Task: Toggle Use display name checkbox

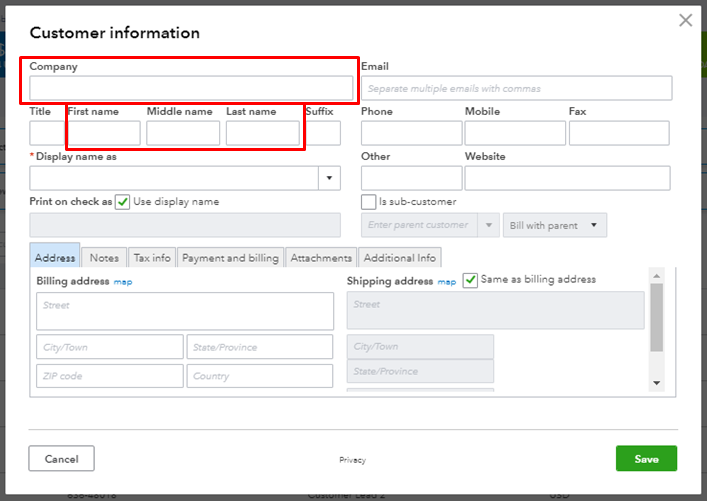Action: pyautogui.click(x=123, y=202)
